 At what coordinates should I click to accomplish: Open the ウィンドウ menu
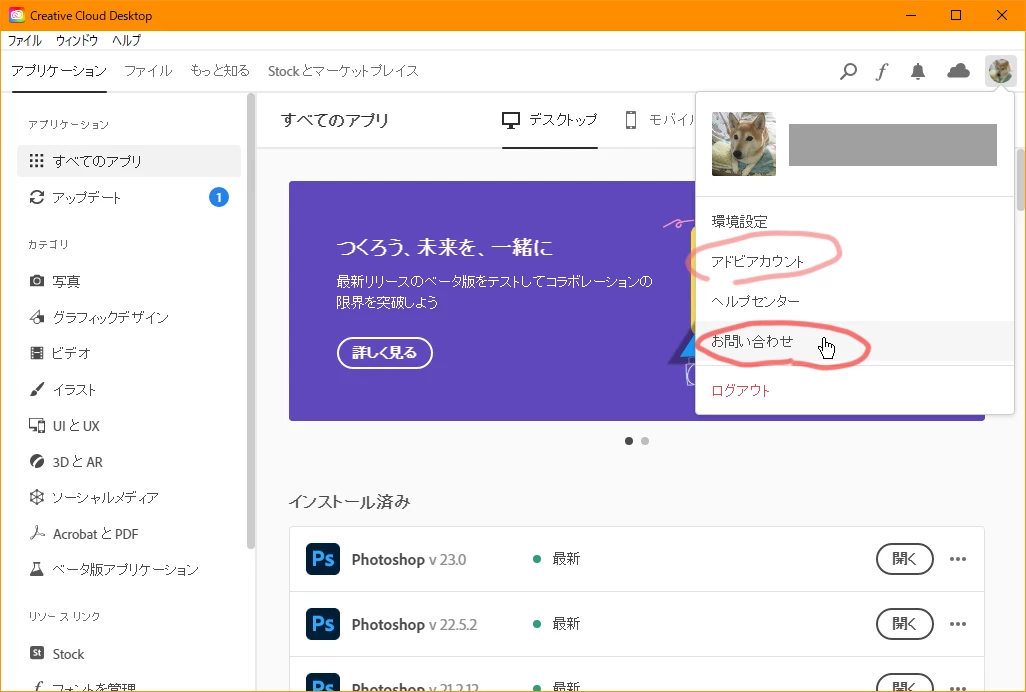click(77, 41)
